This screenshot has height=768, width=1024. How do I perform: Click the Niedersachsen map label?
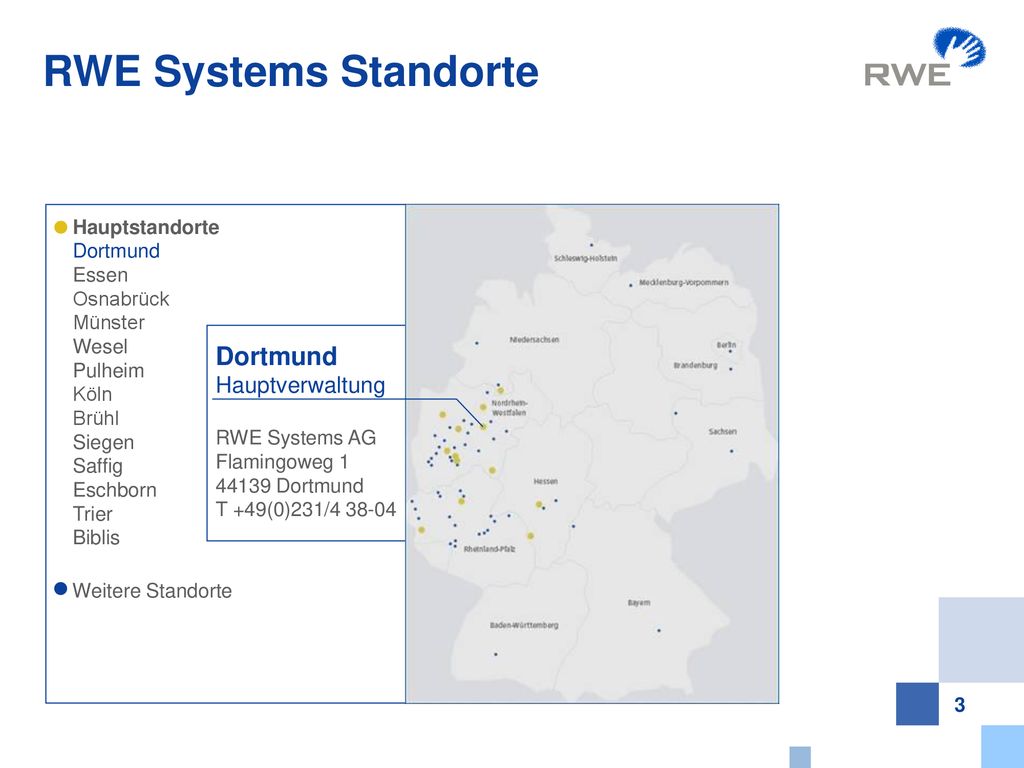(534, 340)
